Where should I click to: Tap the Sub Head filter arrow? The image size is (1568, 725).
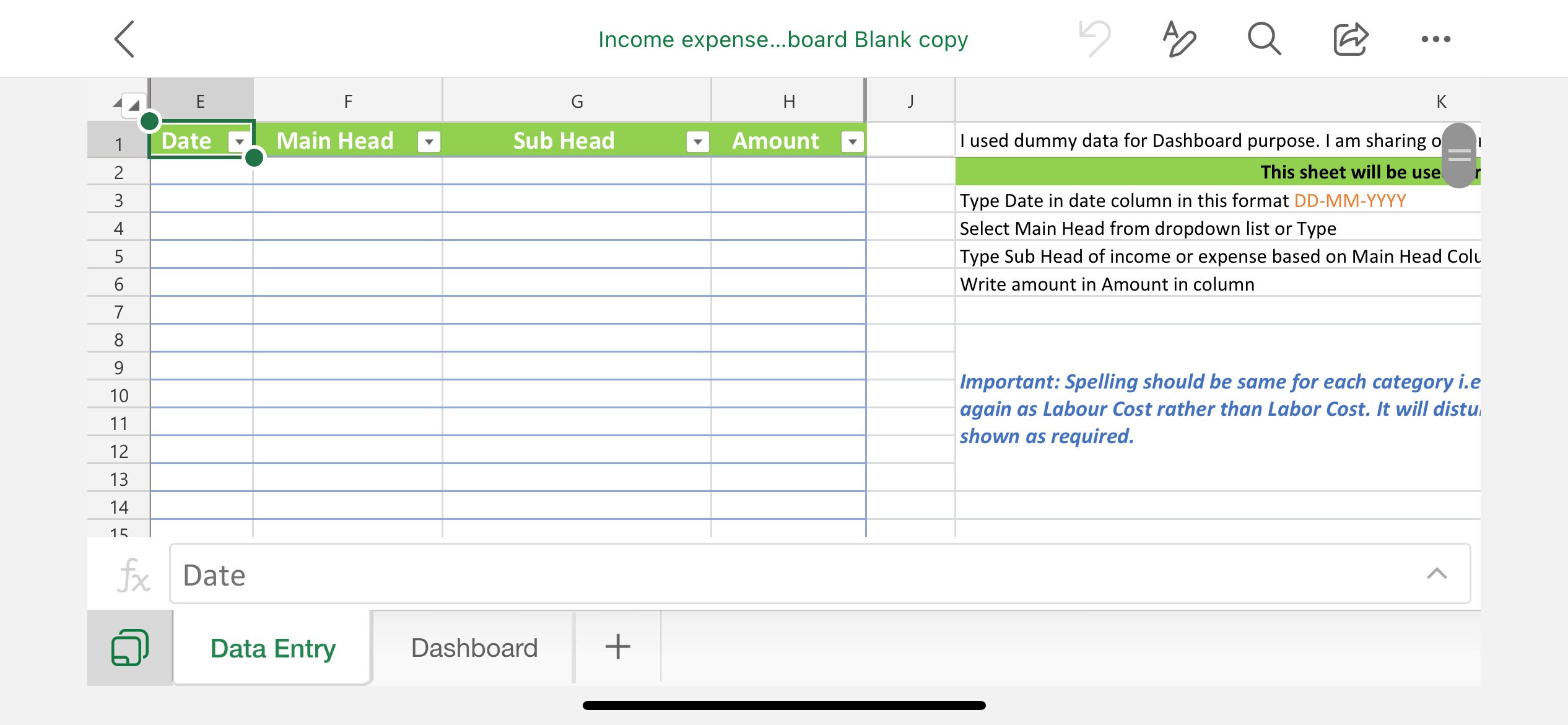pyautogui.click(x=696, y=141)
